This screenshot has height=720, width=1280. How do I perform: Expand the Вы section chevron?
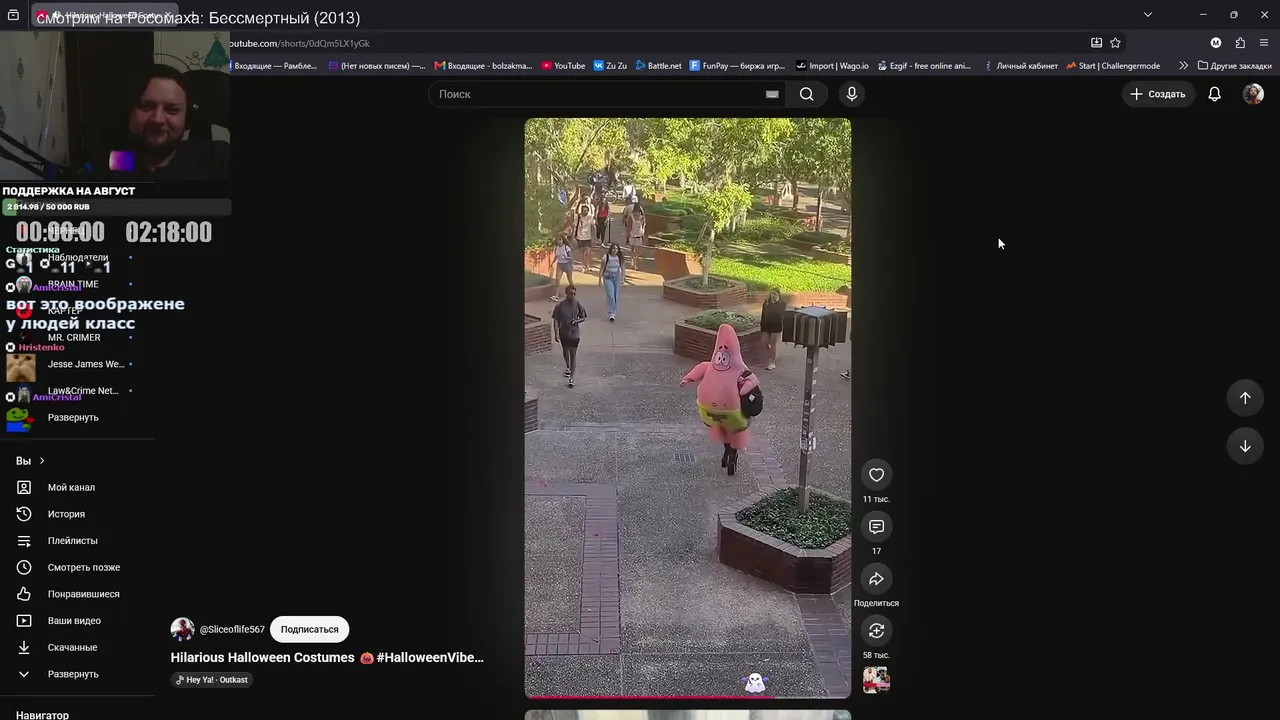(42, 461)
